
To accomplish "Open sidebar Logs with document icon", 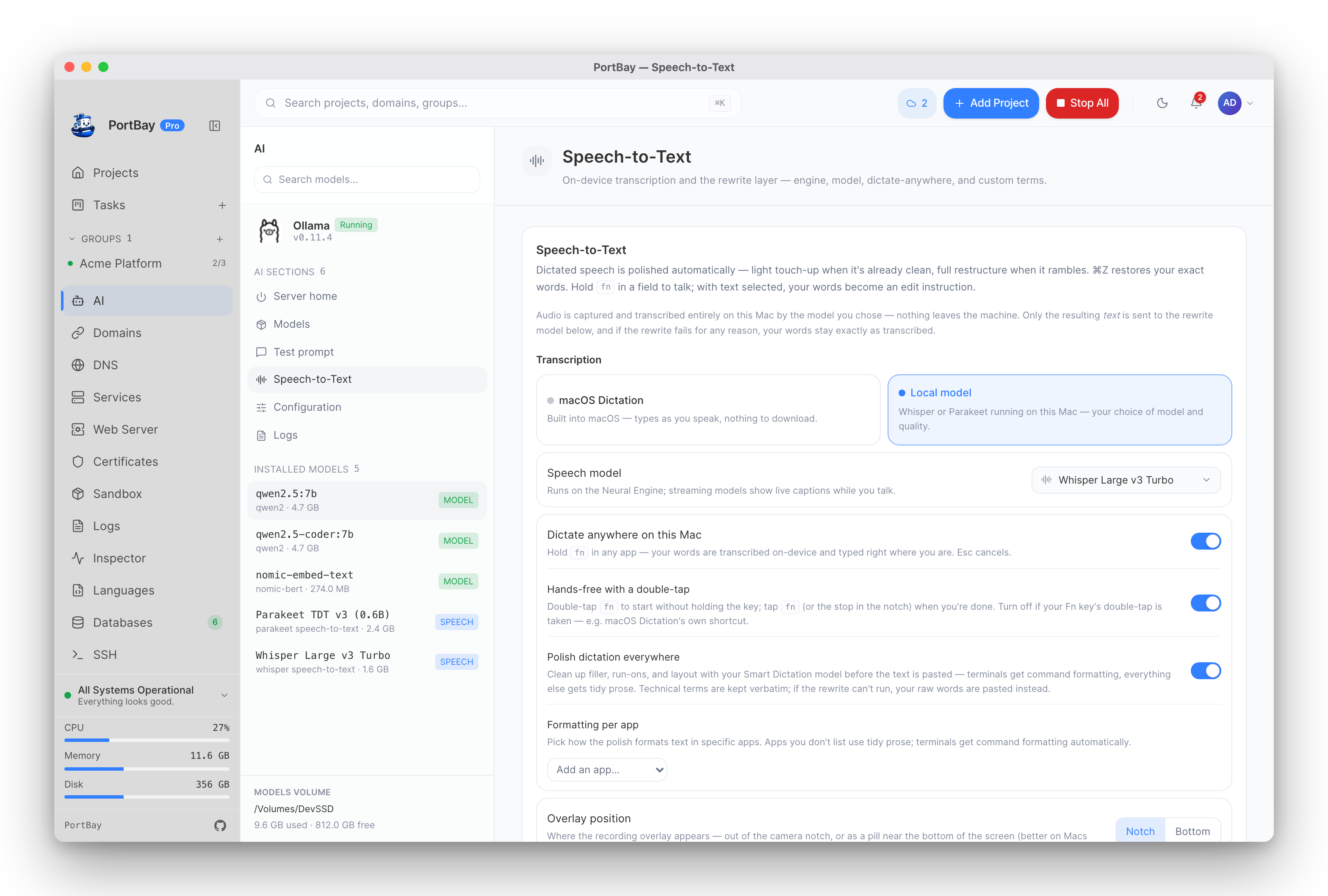I will point(147,526).
